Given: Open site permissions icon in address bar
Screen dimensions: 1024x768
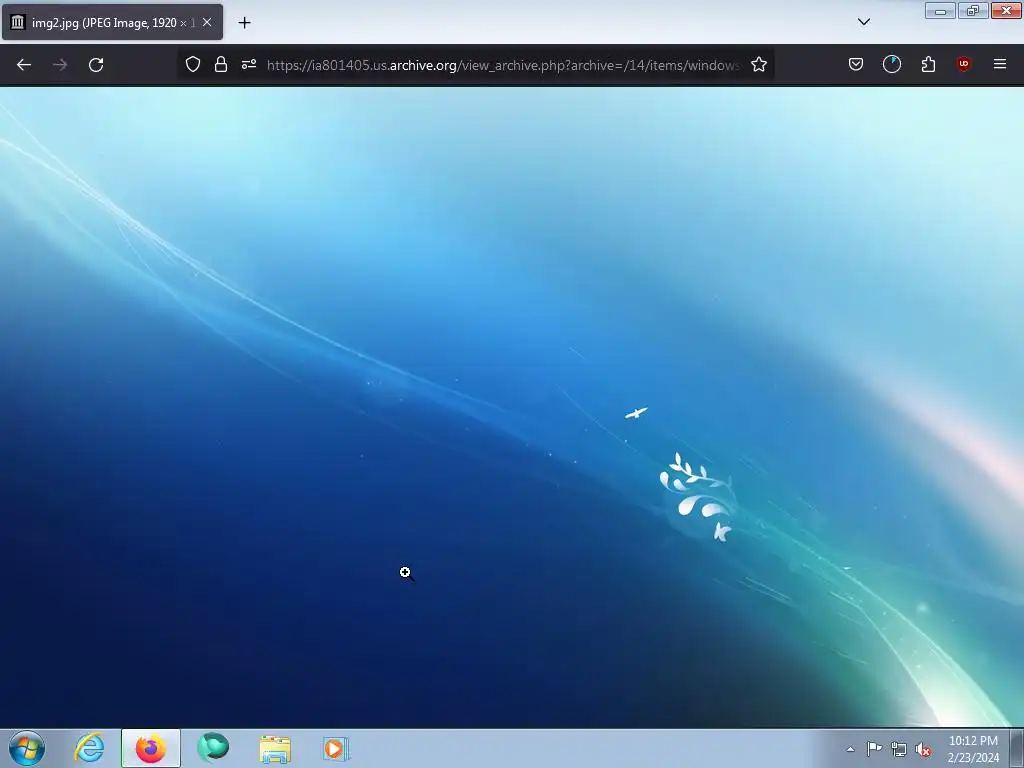Looking at the screenshot, I should tap(249, 64).
